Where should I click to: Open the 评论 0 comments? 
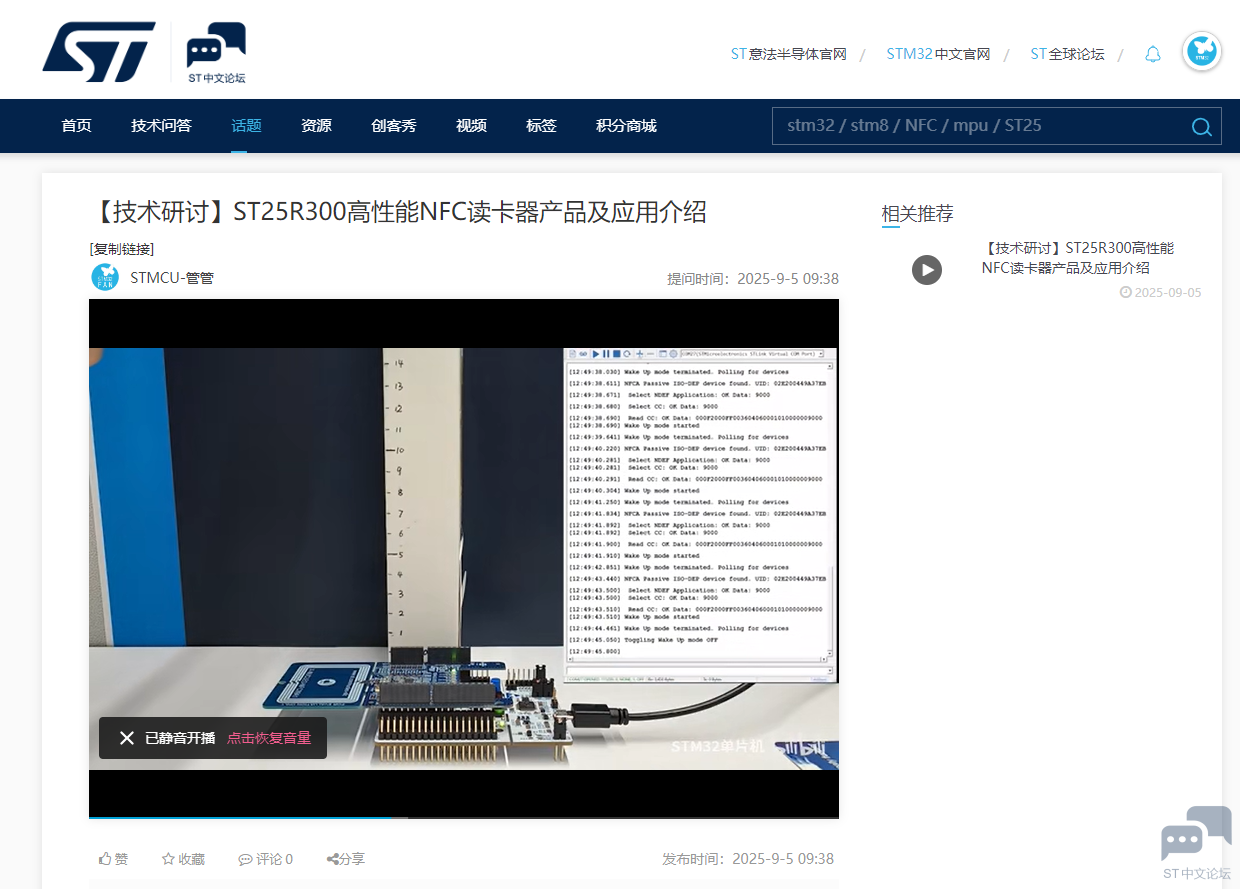[266, 859]
